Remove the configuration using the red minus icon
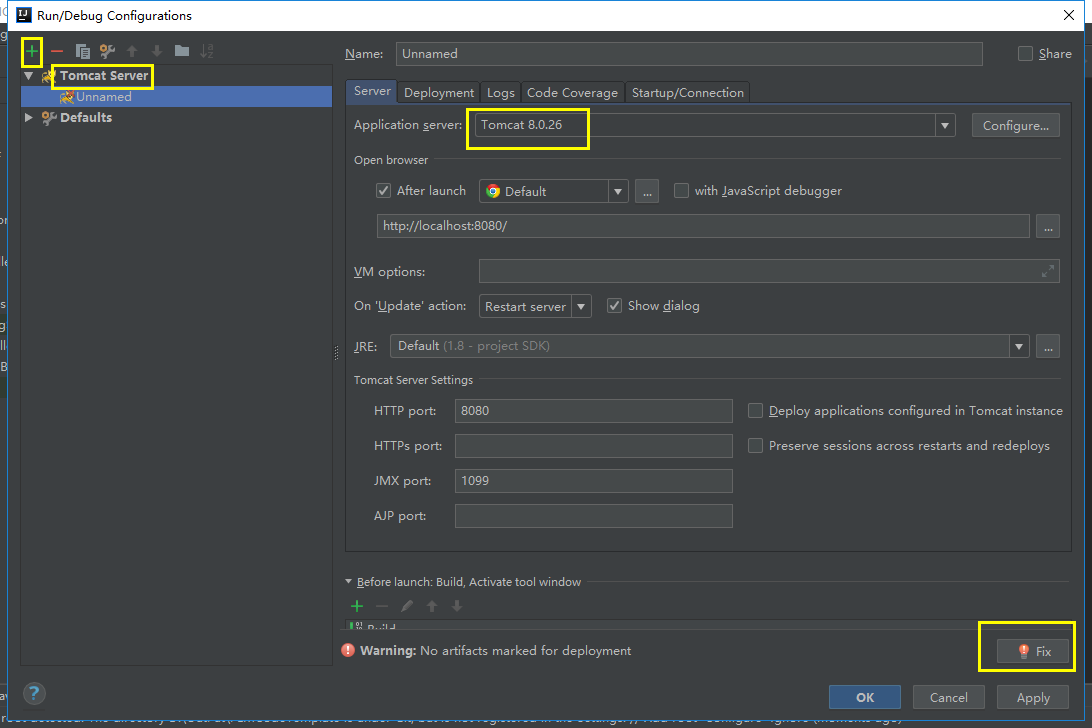This screenshot has height=728, width=1092. tap(57, 51)
